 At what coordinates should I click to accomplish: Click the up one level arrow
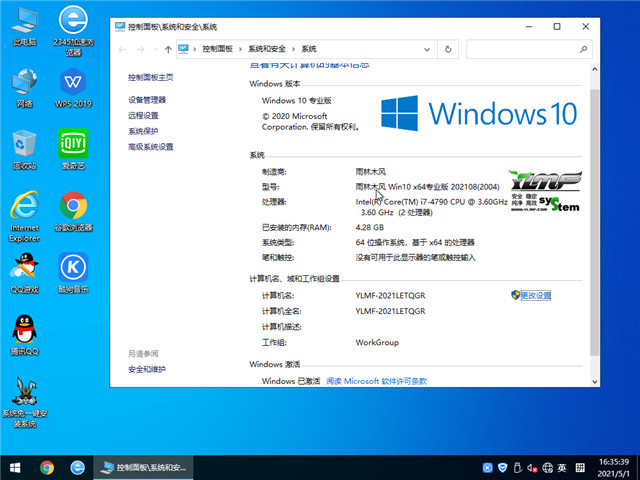coord(168,49)
